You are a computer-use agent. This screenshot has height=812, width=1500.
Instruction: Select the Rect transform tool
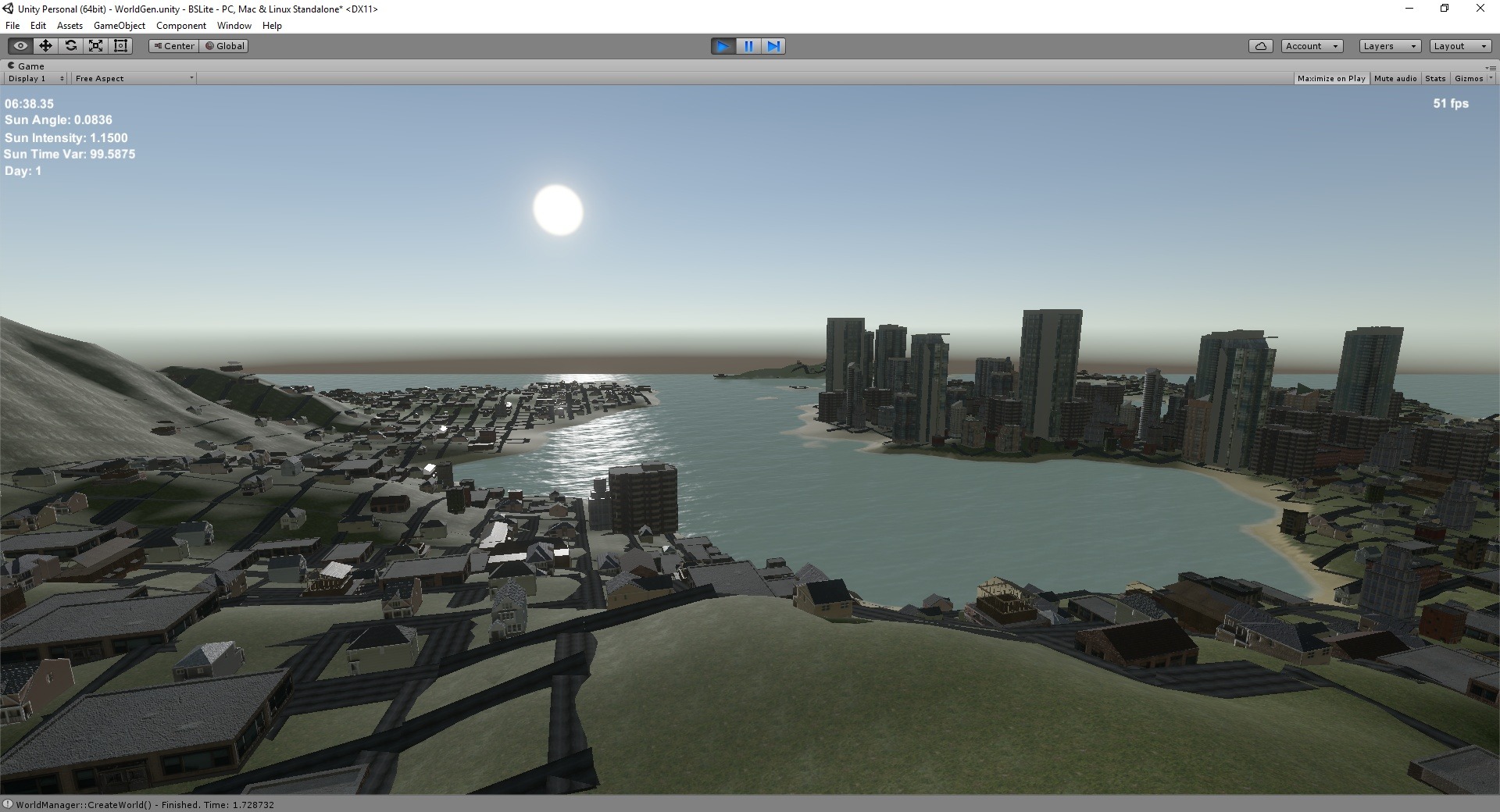point(120,46)
